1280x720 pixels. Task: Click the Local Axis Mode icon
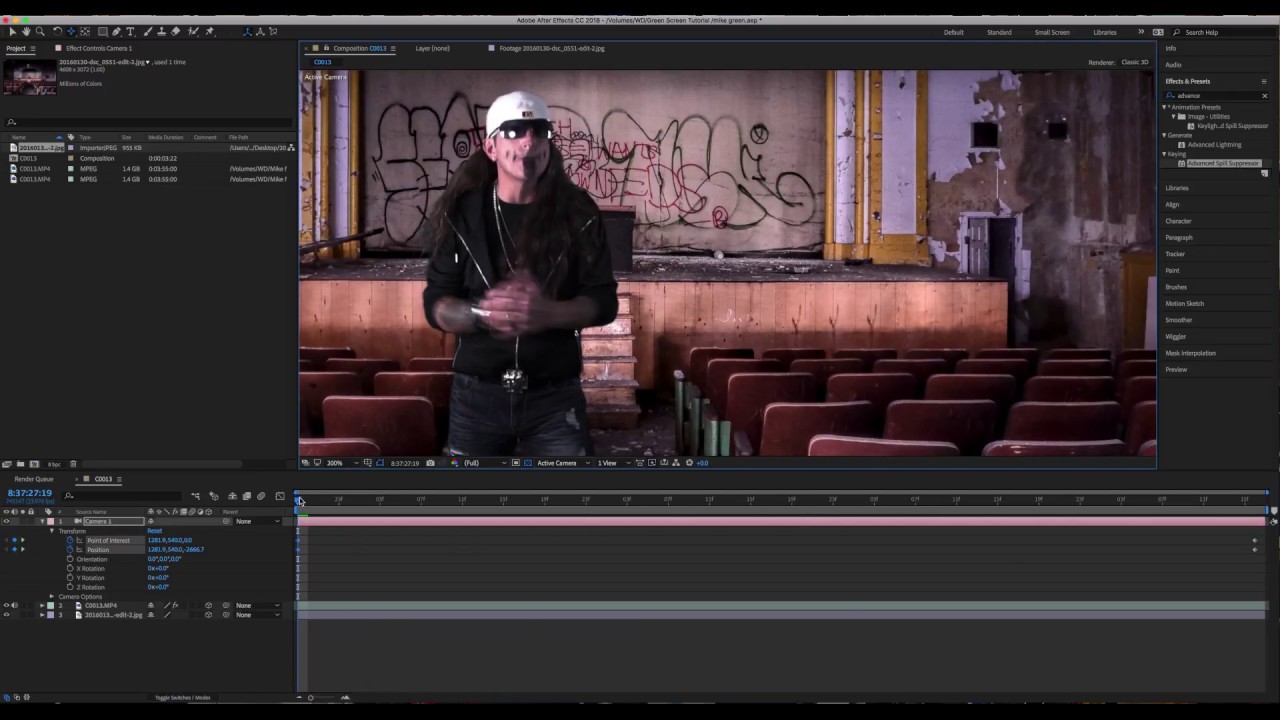[x=247, y=32]
